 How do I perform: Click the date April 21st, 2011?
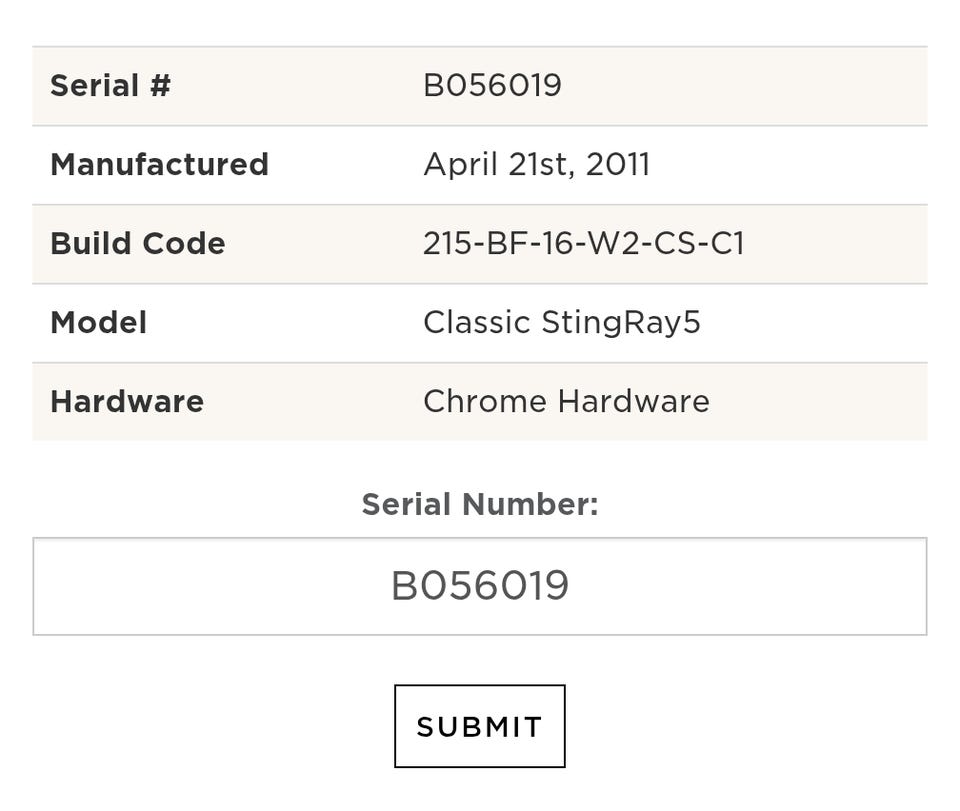pos(536,165)
